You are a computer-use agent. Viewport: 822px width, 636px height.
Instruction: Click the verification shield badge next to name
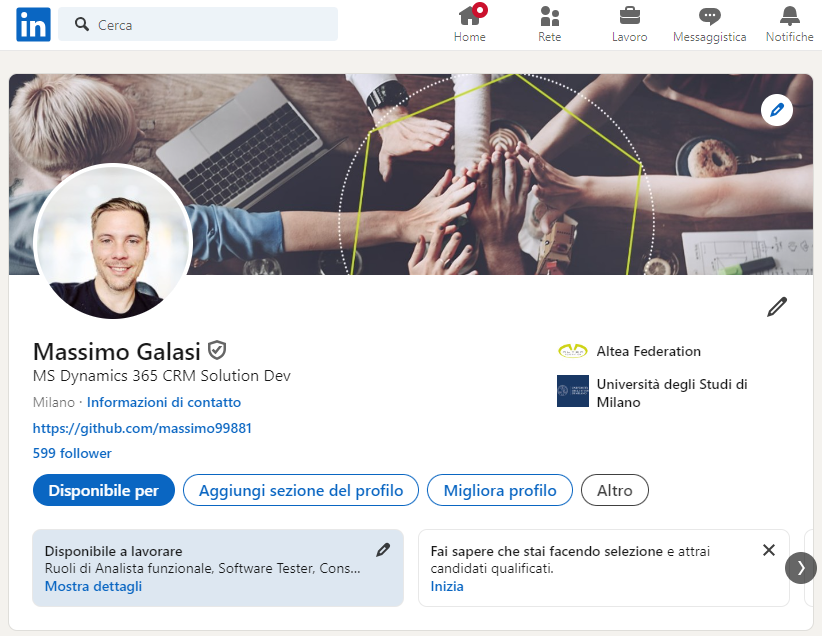pyautogui.click(x=217, y=351)
